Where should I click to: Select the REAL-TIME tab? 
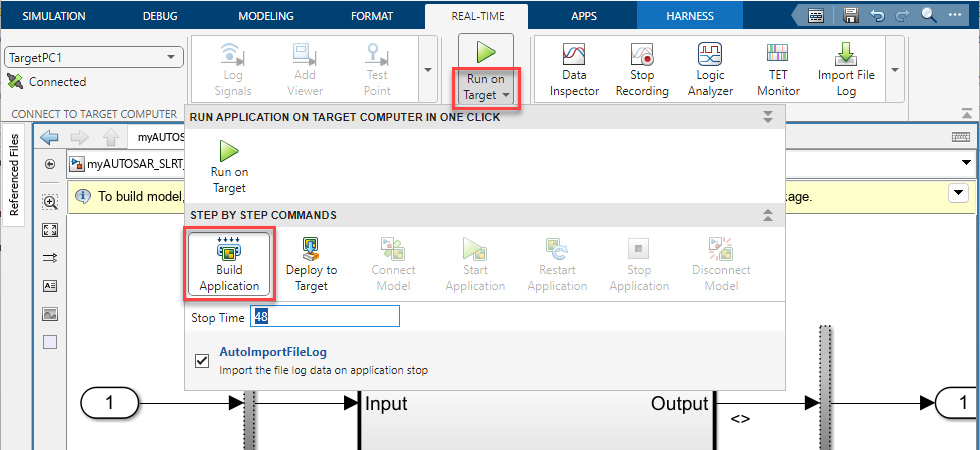[x=478, y=16]
